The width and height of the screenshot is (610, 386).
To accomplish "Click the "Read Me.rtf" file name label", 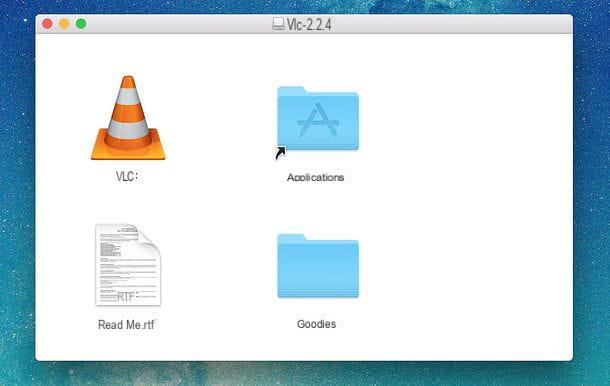I will [126, 325].
